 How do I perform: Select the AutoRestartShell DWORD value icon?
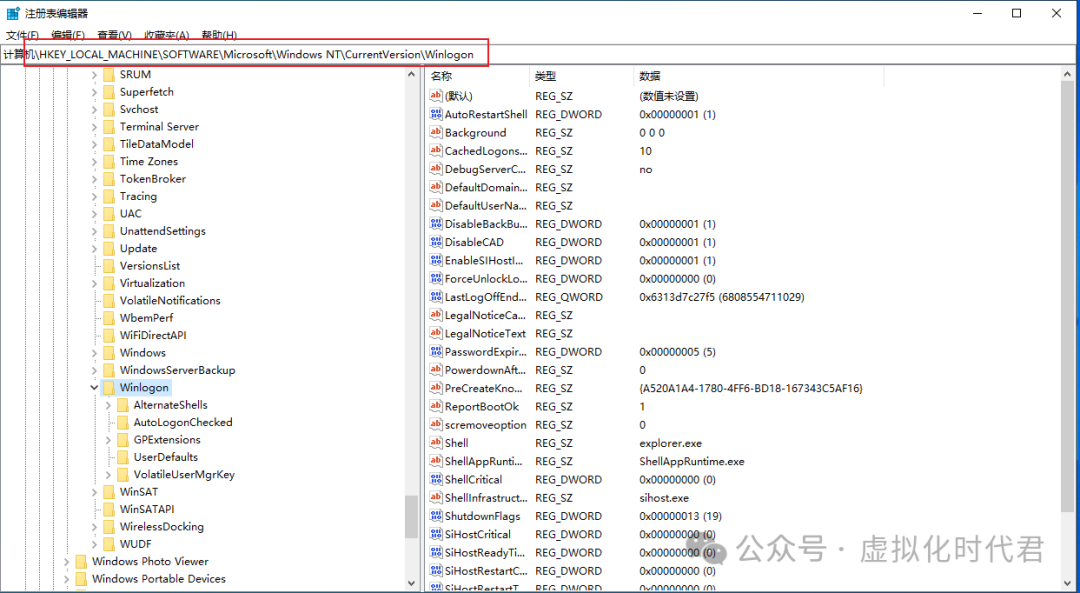point(435,114)
